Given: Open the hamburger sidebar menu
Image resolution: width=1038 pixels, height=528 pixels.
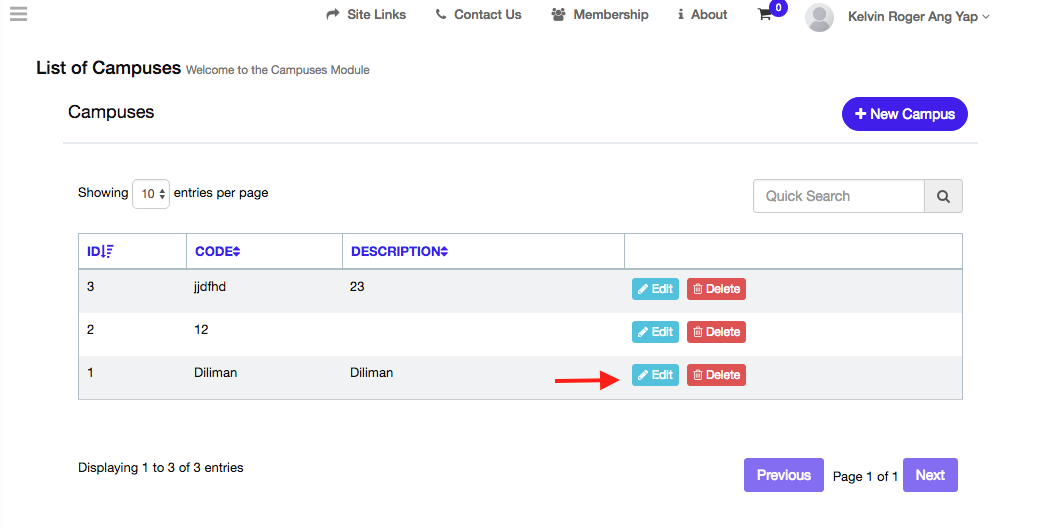Looking at the screenshot, I should tap(17, 14).
